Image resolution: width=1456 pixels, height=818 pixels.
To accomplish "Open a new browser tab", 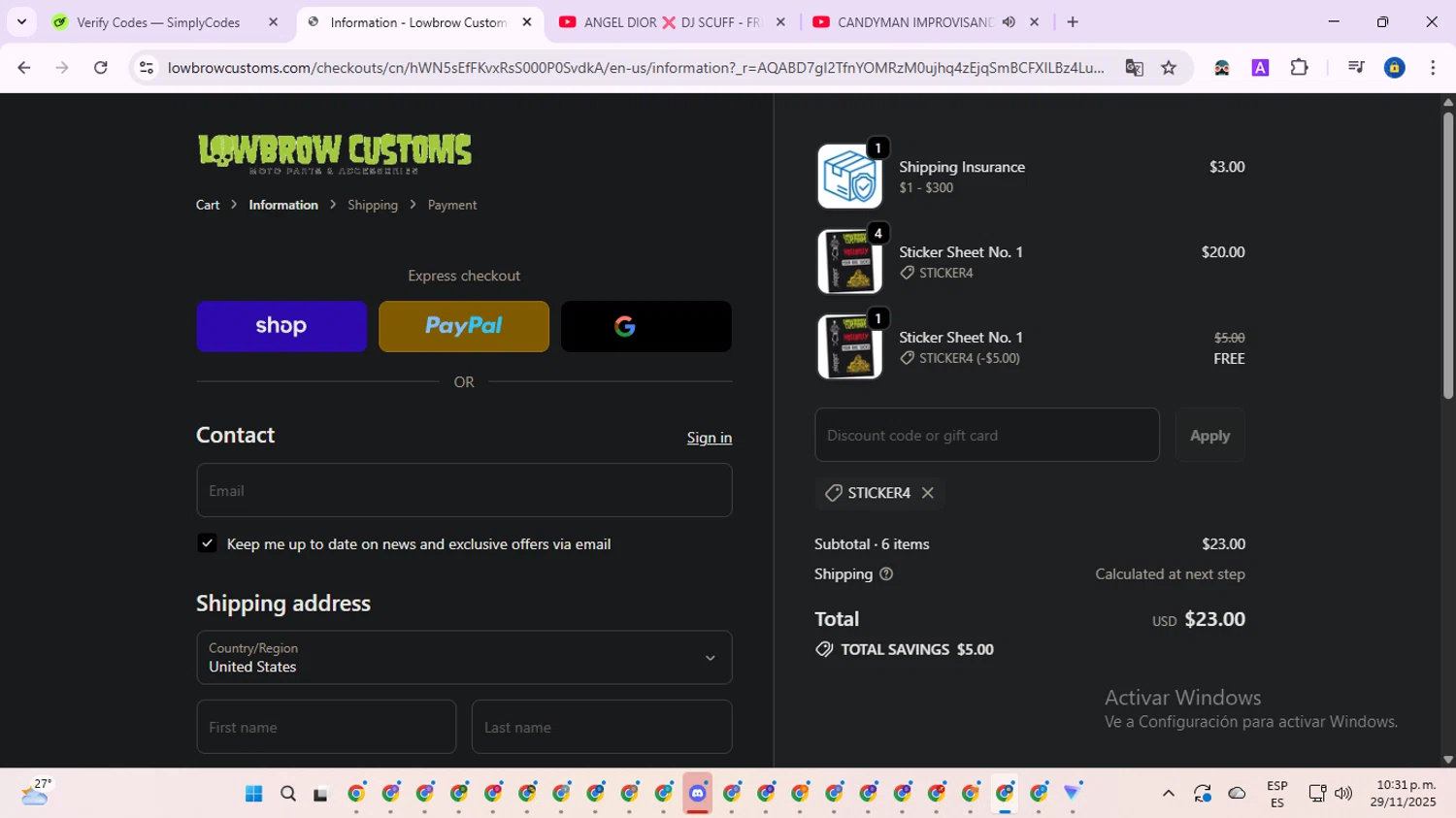I will [x=1073, y=22].
